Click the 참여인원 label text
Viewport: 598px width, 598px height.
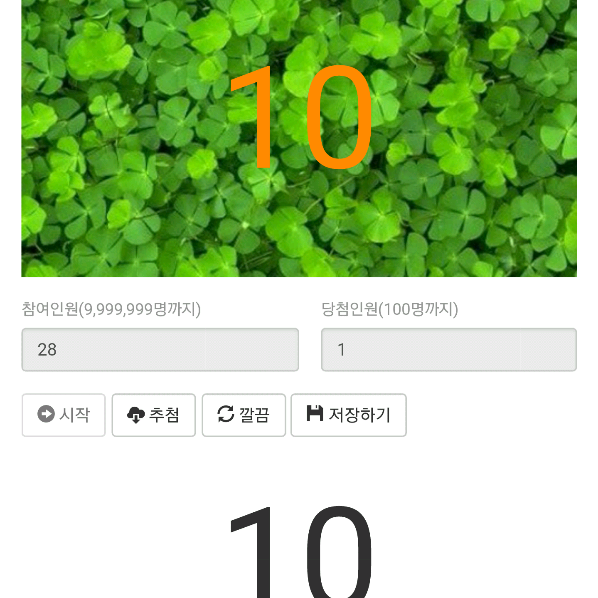point(50,309)
